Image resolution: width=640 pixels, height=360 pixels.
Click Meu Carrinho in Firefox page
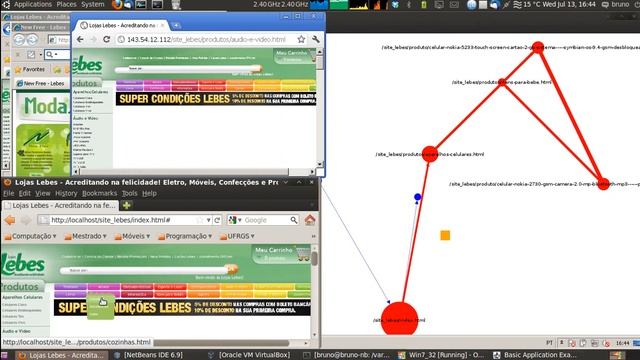click(273, 250)
